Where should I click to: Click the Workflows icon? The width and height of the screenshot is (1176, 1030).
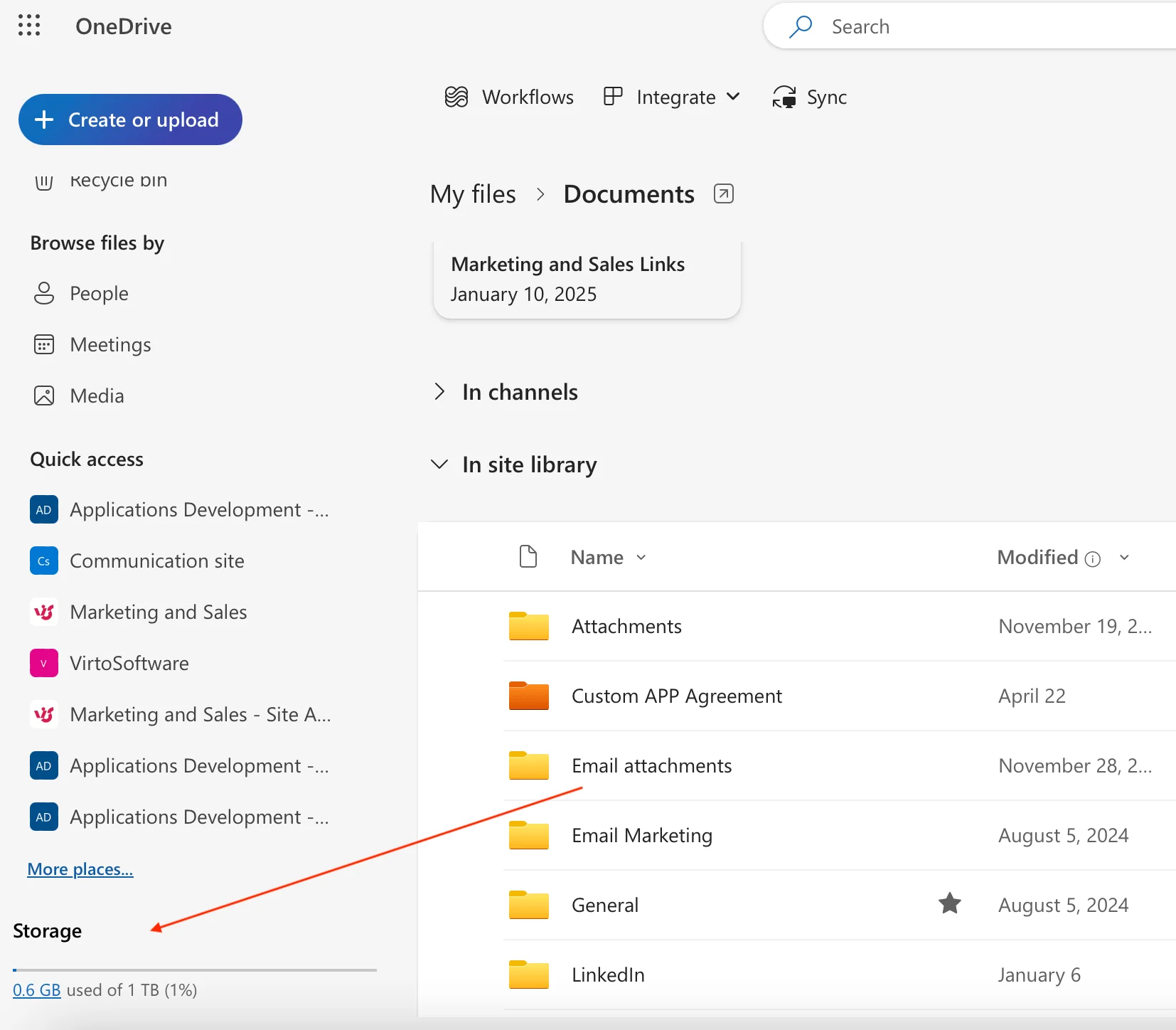(456, 97)
